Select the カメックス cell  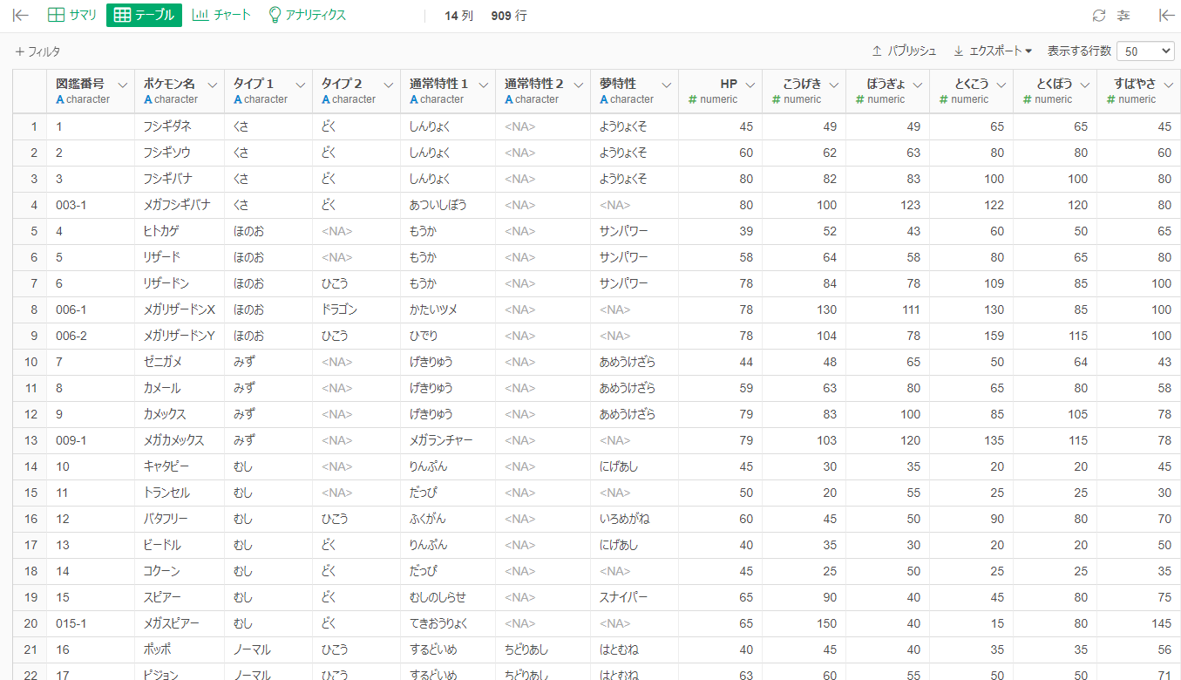point(179,414)
